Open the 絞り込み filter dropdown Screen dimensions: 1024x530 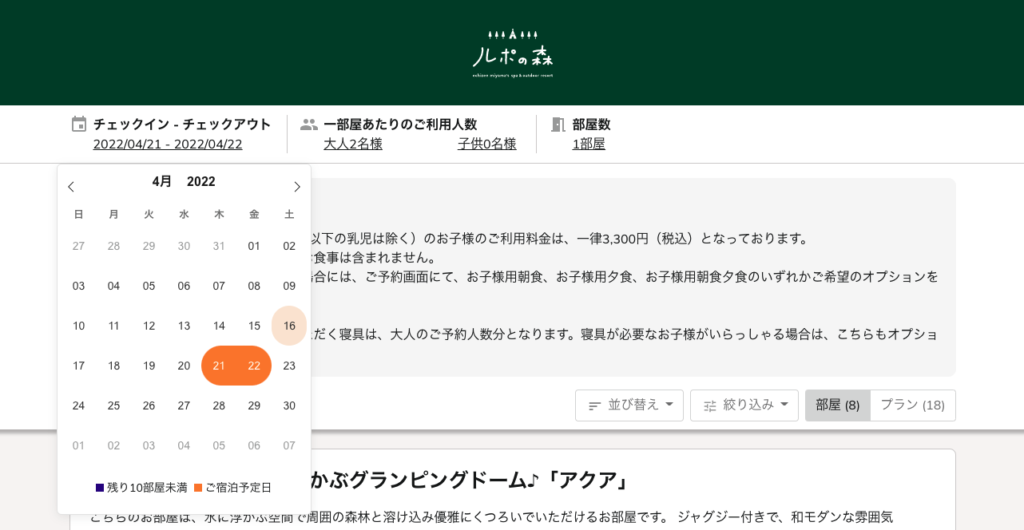[744, 405]
